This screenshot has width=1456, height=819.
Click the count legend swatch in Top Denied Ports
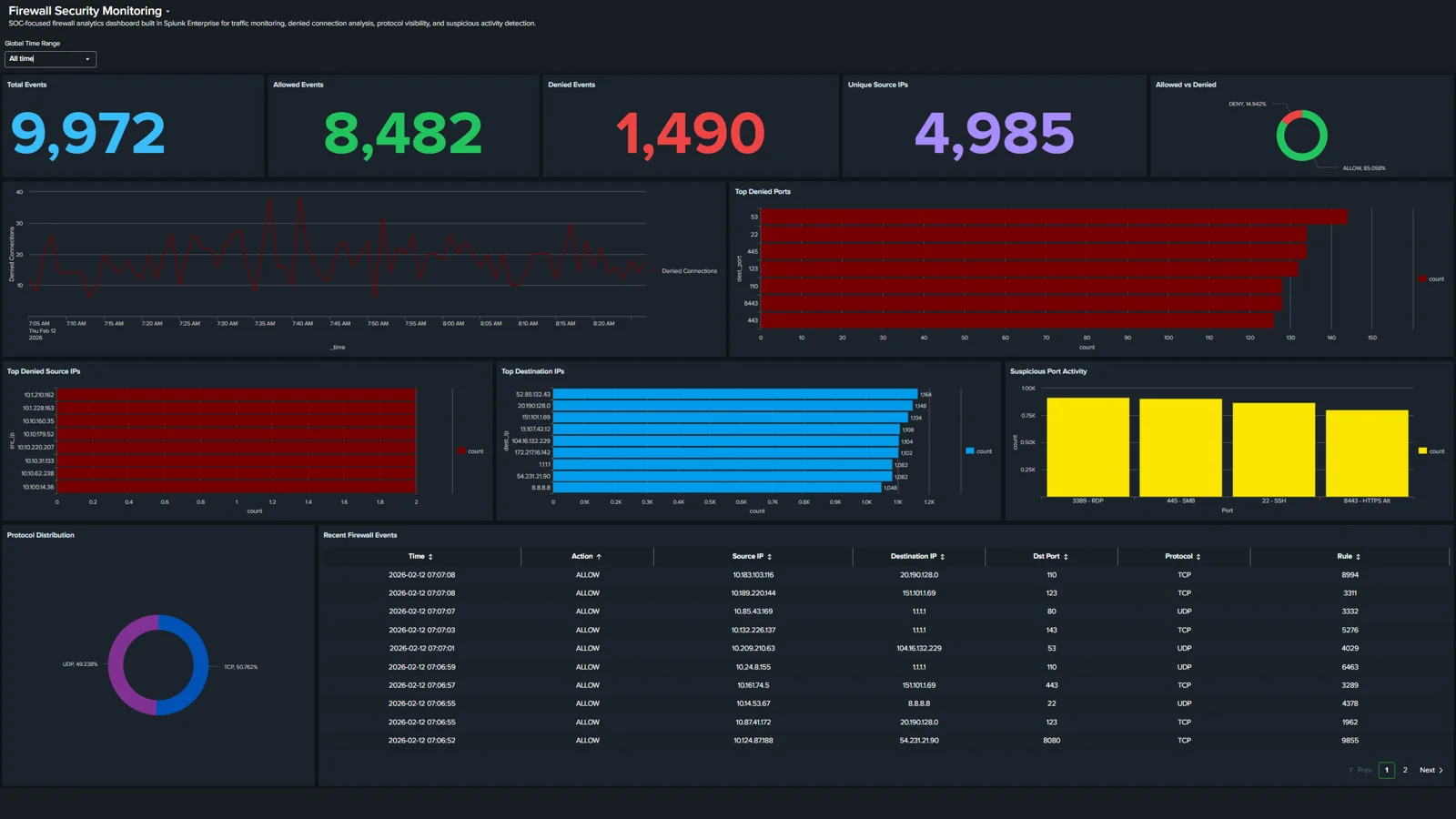(1422, 278)
